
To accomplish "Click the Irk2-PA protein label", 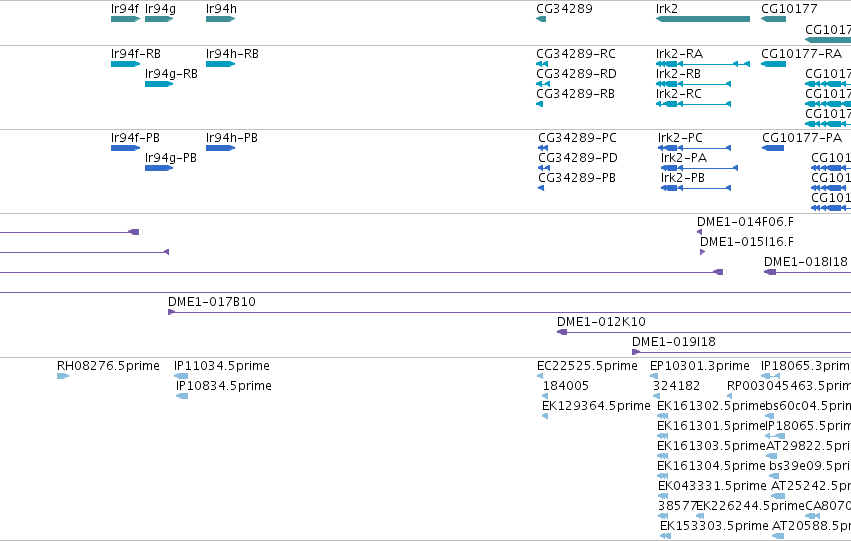I will click(x=684, y=158).
